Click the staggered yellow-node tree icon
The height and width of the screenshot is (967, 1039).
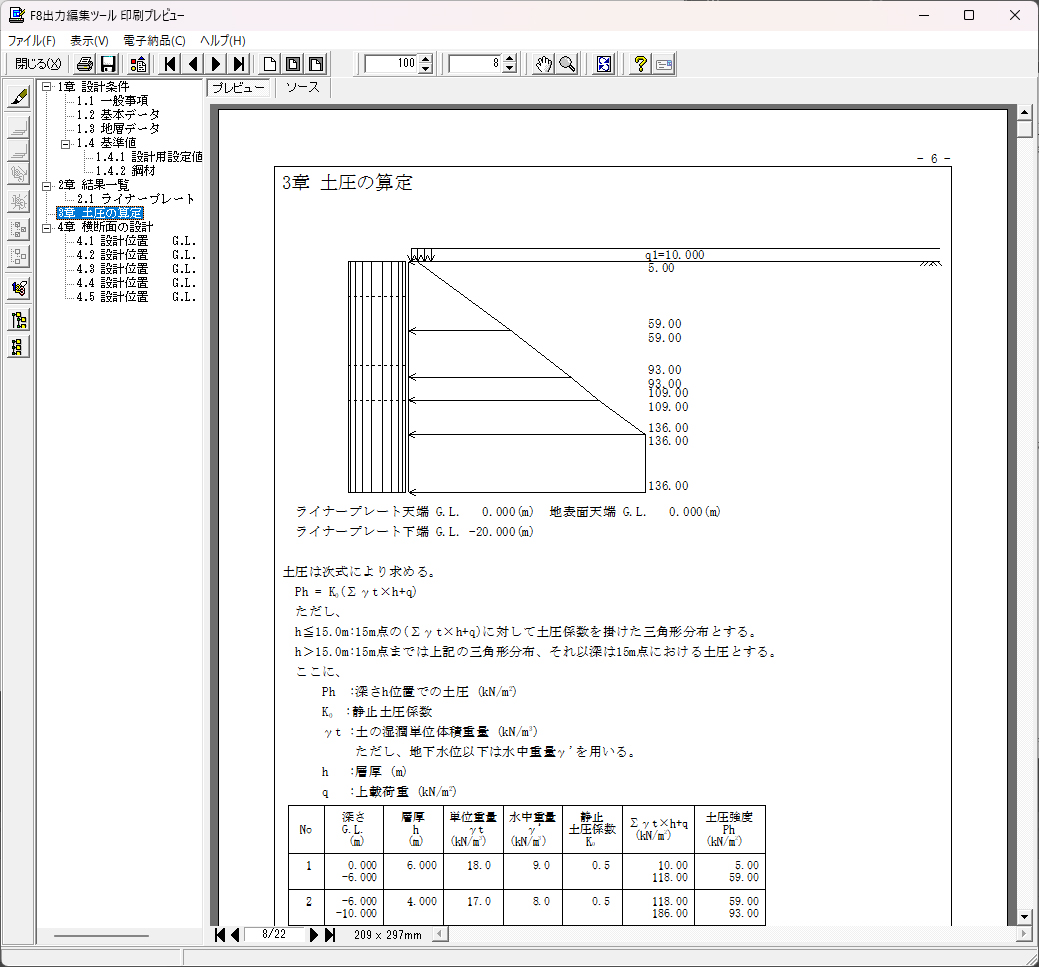click(x=19, y=320)
